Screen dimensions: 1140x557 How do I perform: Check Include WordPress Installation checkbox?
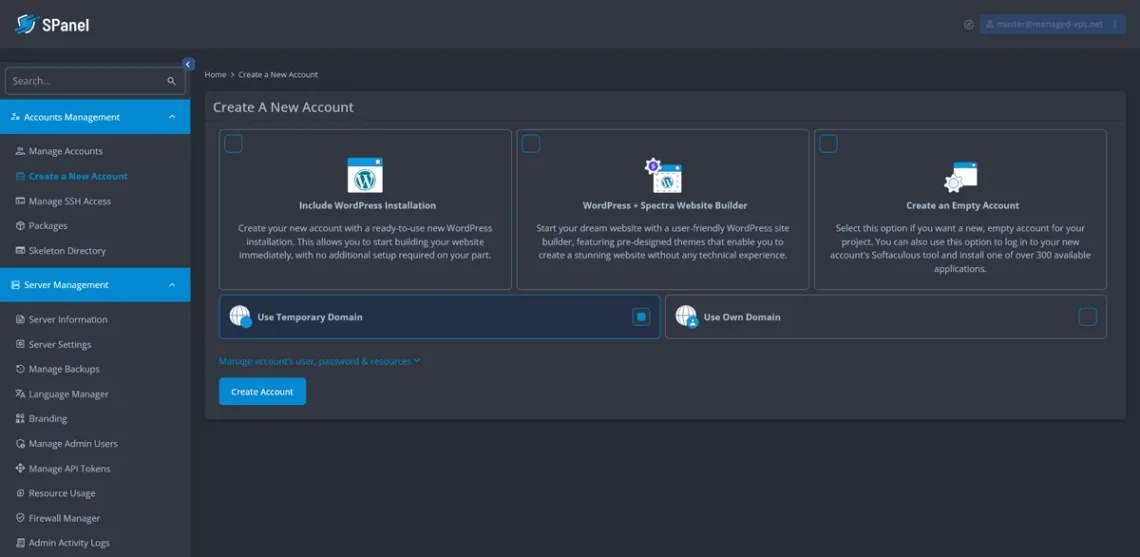pos(233,143)
